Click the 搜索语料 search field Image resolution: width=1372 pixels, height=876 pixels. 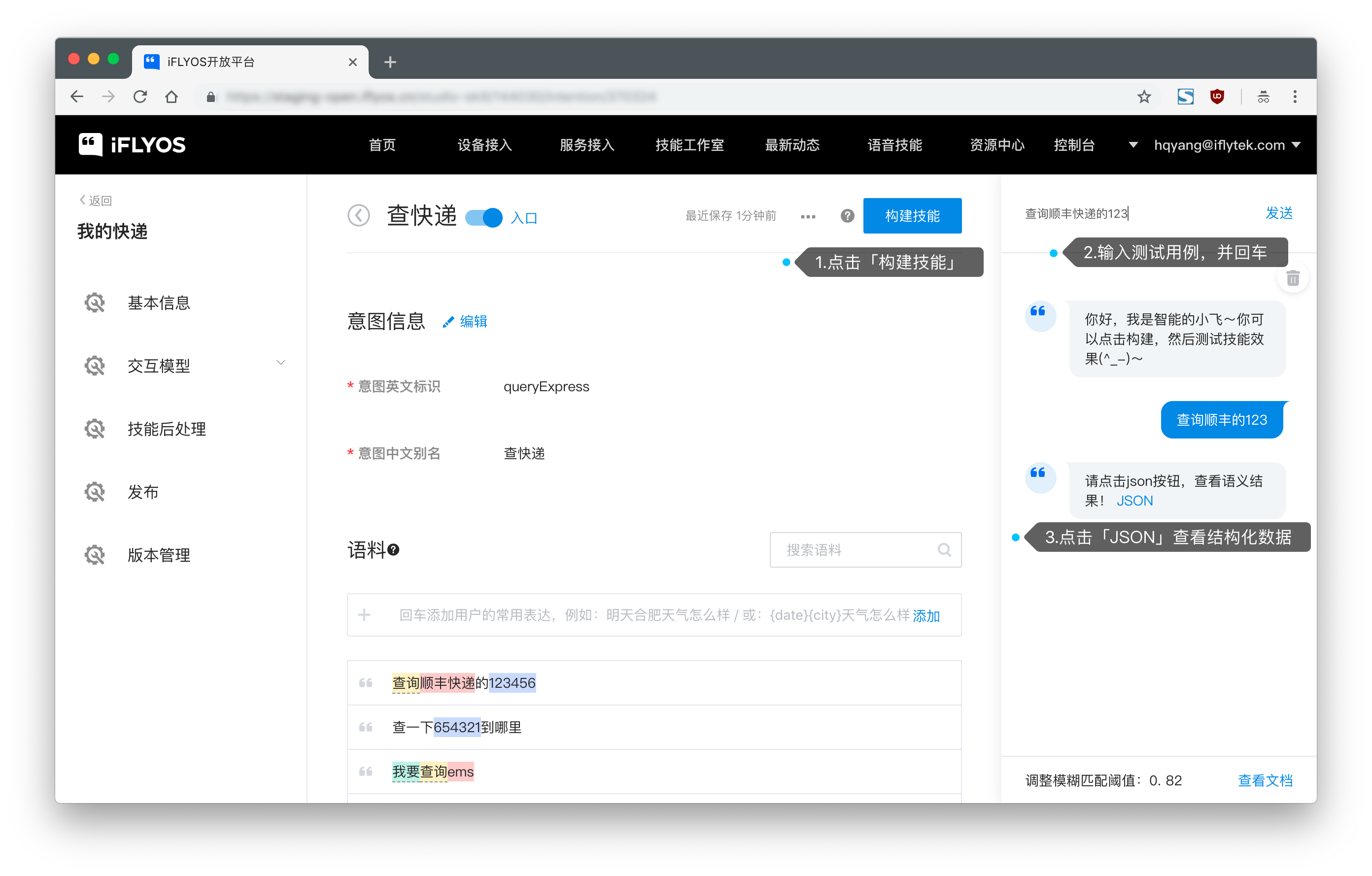pyautogui.click(x=865, y=550)
